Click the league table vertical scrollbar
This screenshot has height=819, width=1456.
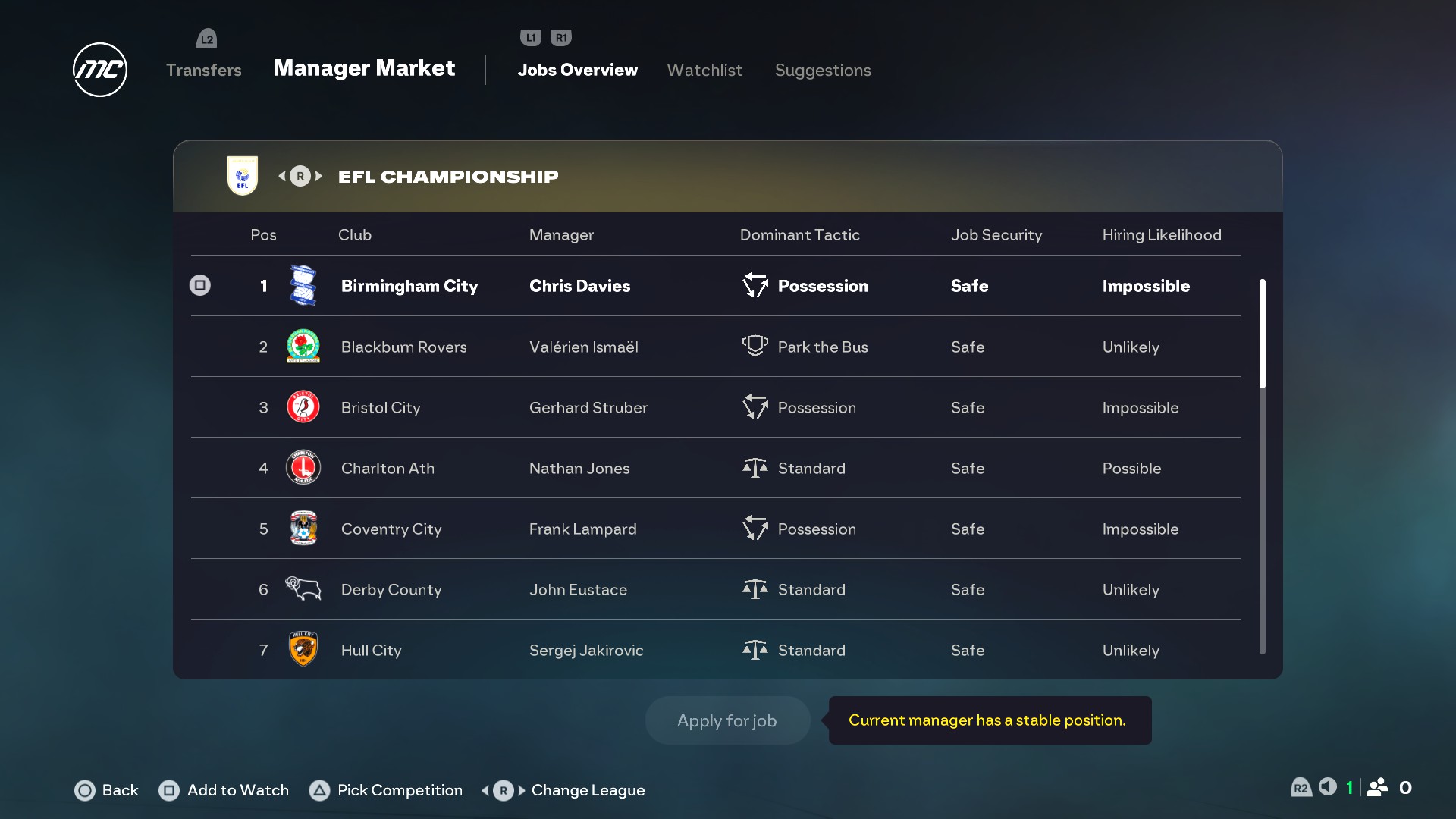[1263, 334]
